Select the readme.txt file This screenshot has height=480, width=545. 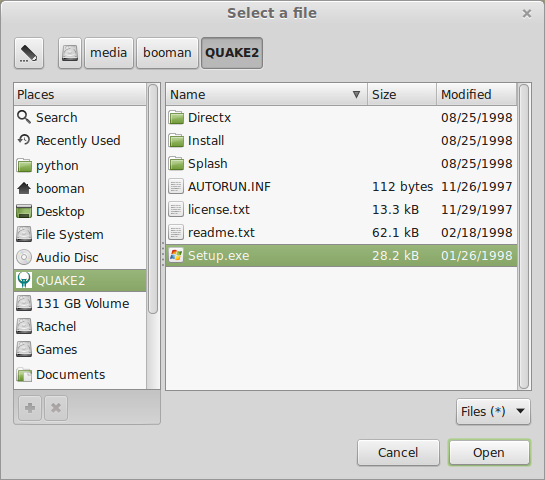click(x=342, y=232)
